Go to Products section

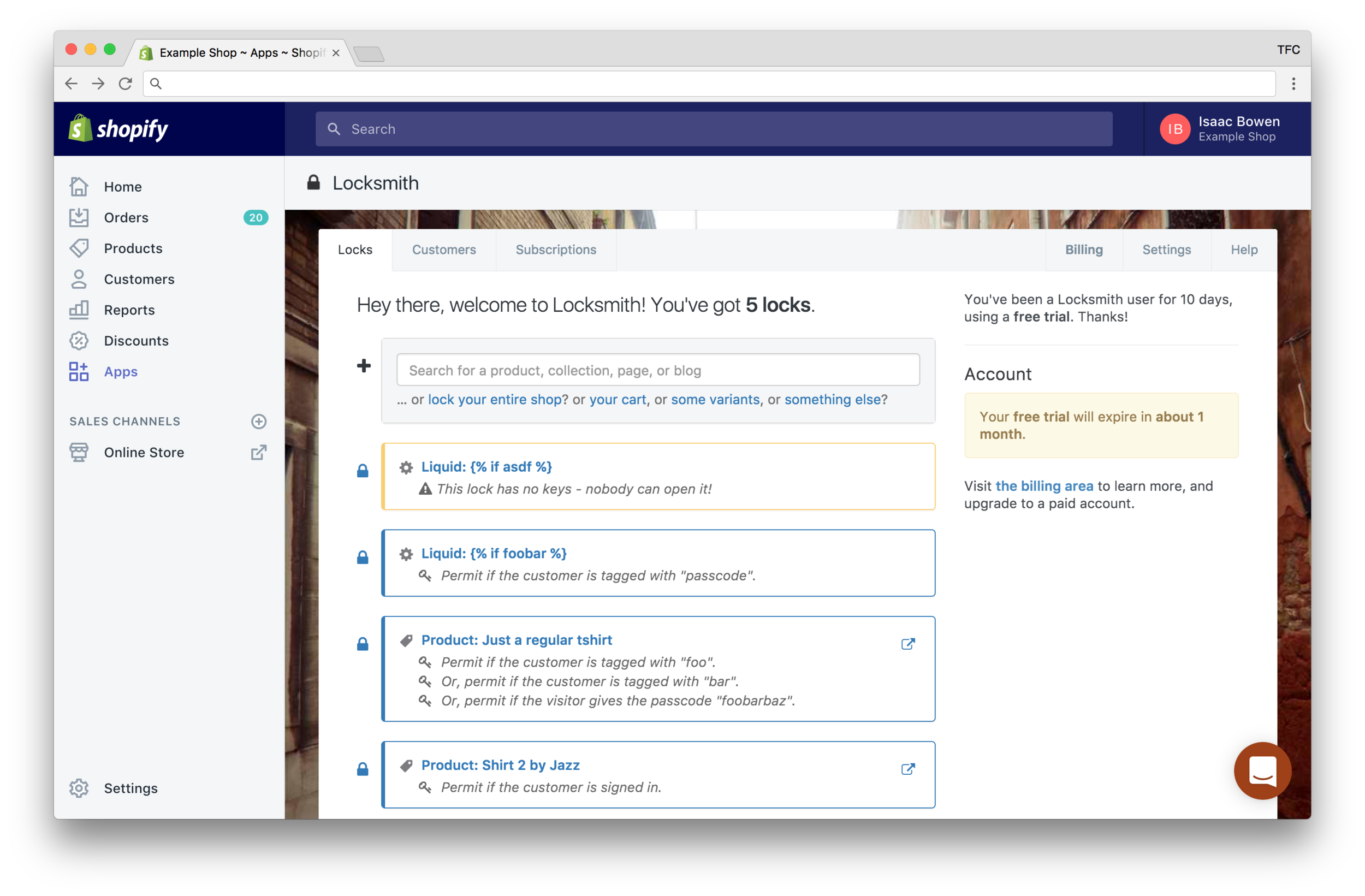(x=133, y=248)
